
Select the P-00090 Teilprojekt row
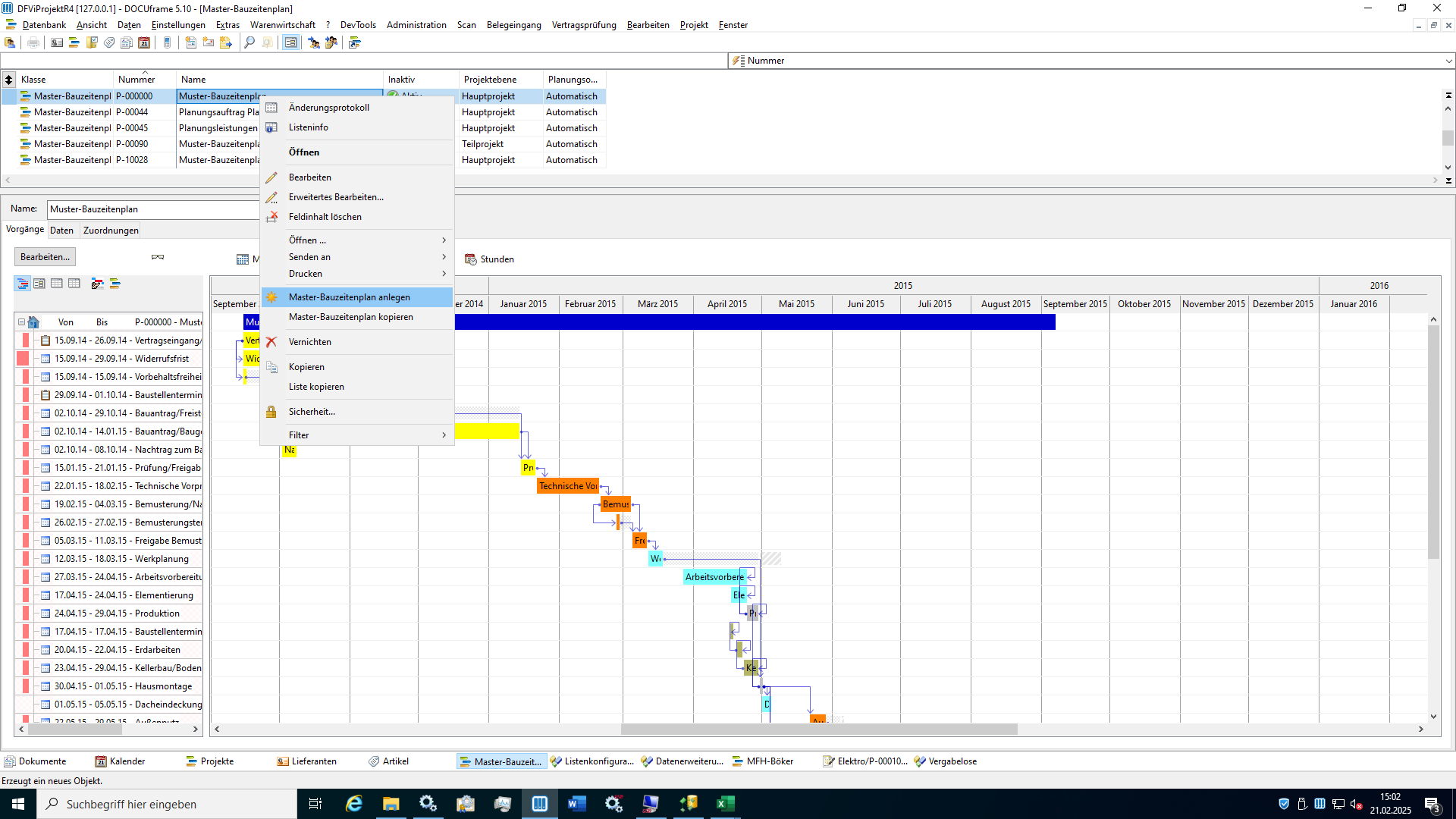coord(303,144)
